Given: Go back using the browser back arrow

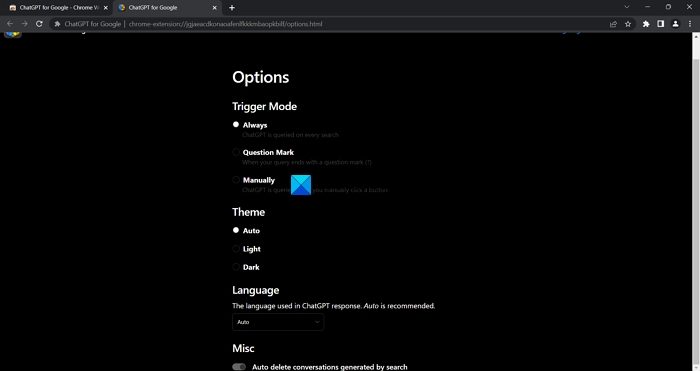Looking at the screenshot, I should [10, 24].
